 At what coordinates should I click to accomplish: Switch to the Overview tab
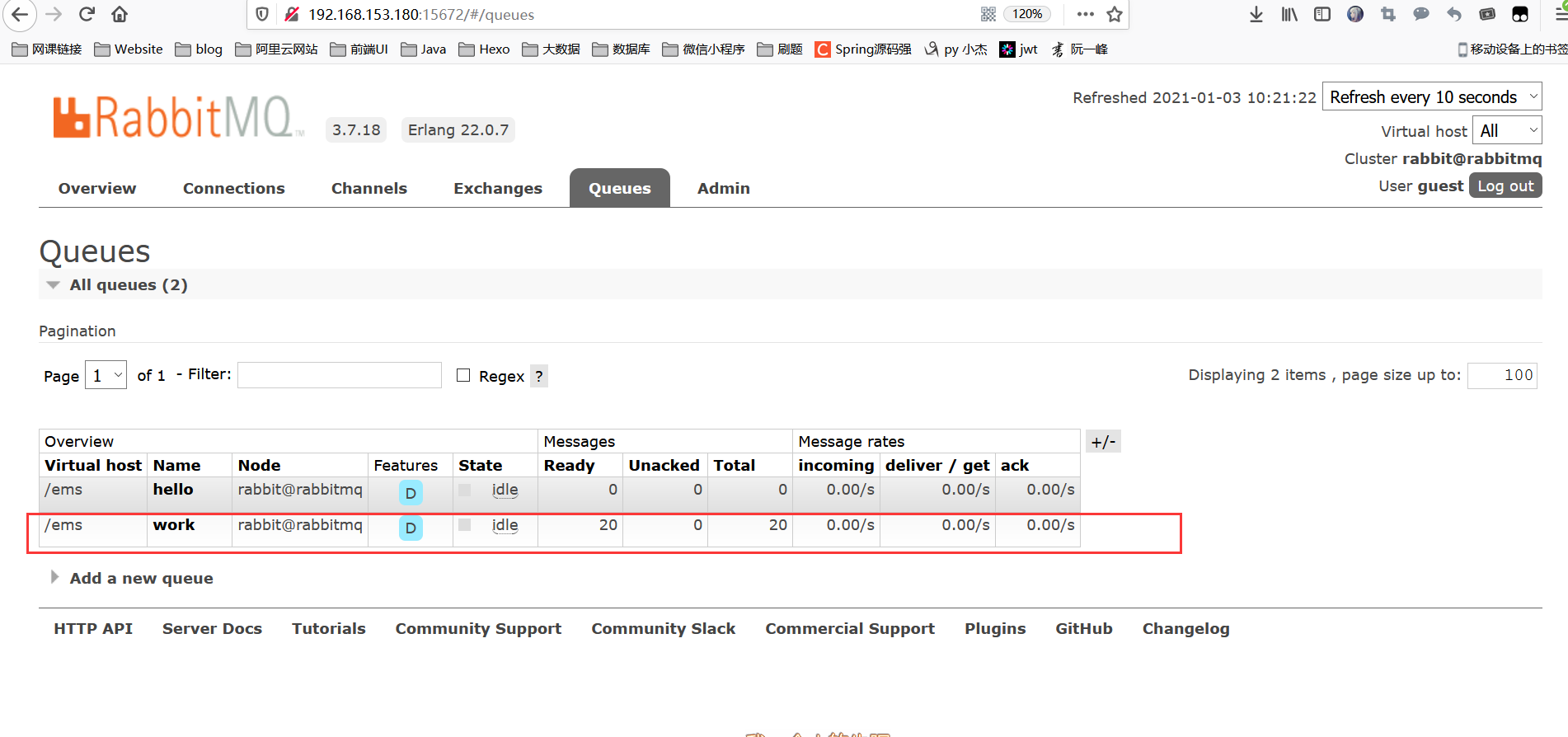[97, 188]
